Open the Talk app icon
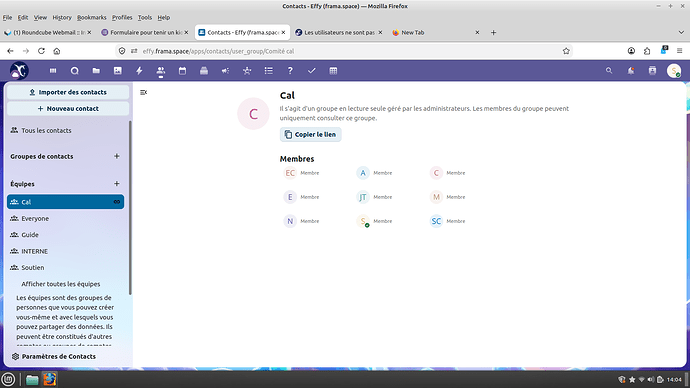The image size is (690, 388). coord(74,70)
